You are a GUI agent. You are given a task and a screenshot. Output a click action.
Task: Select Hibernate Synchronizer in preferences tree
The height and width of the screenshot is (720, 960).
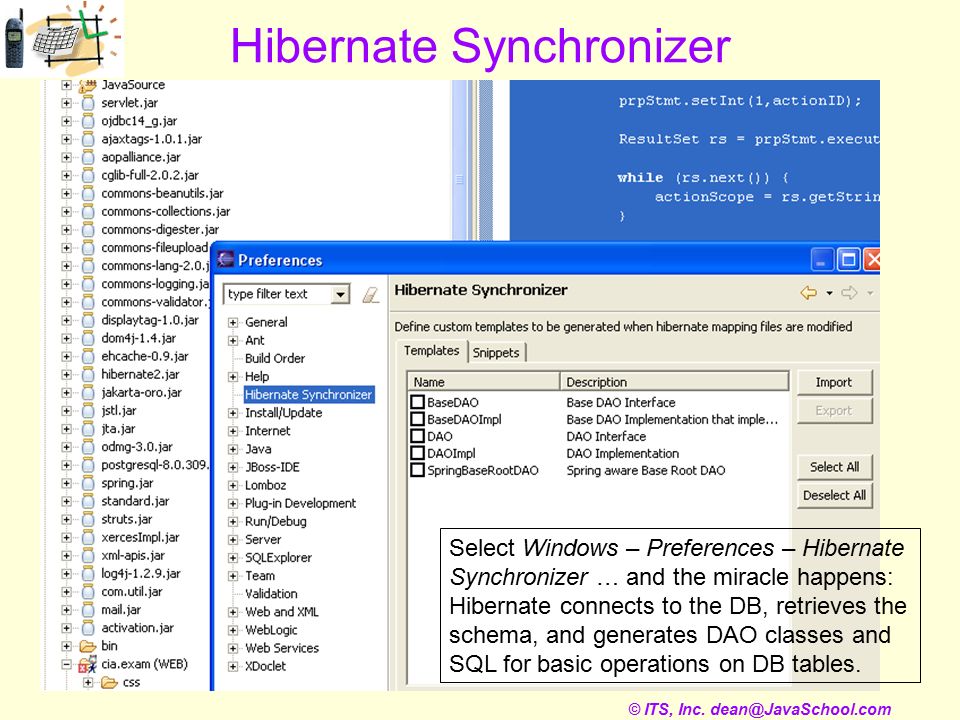309,395
